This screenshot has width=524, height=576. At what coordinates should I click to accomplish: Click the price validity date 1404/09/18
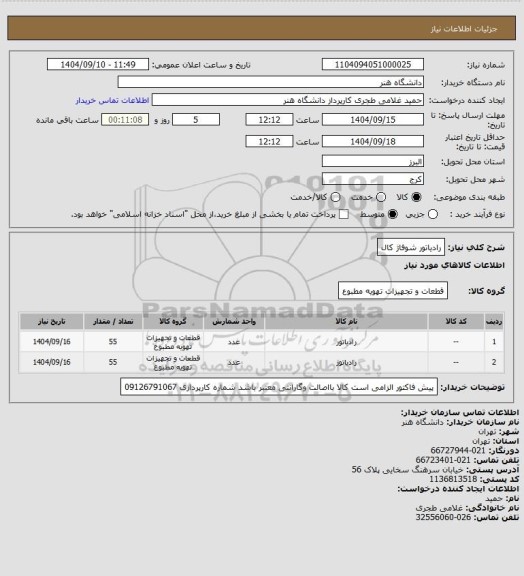click(x=373, y=141)
